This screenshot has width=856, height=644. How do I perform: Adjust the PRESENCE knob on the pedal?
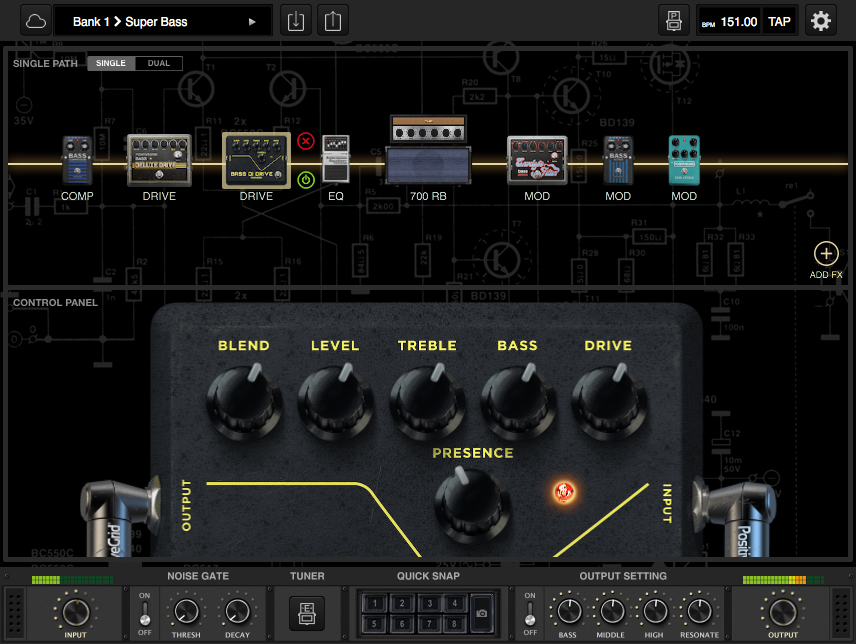(470, 505)
